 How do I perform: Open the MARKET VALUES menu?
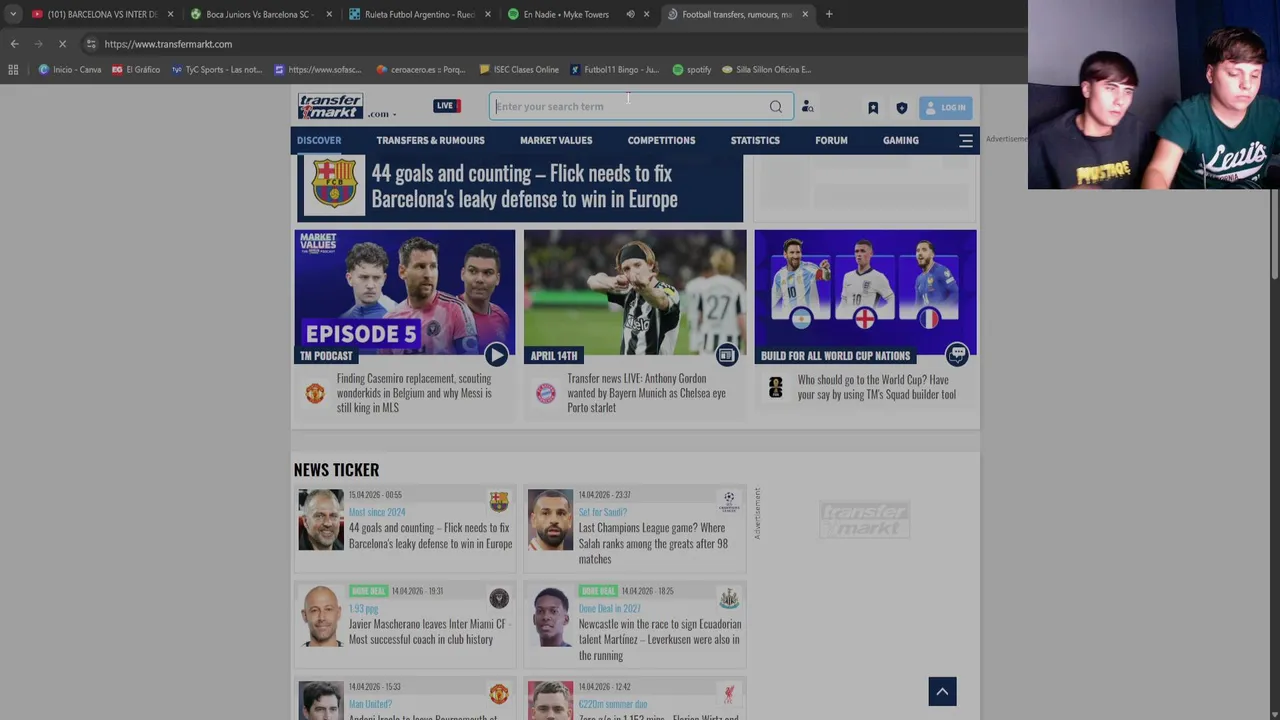(556, 141)
